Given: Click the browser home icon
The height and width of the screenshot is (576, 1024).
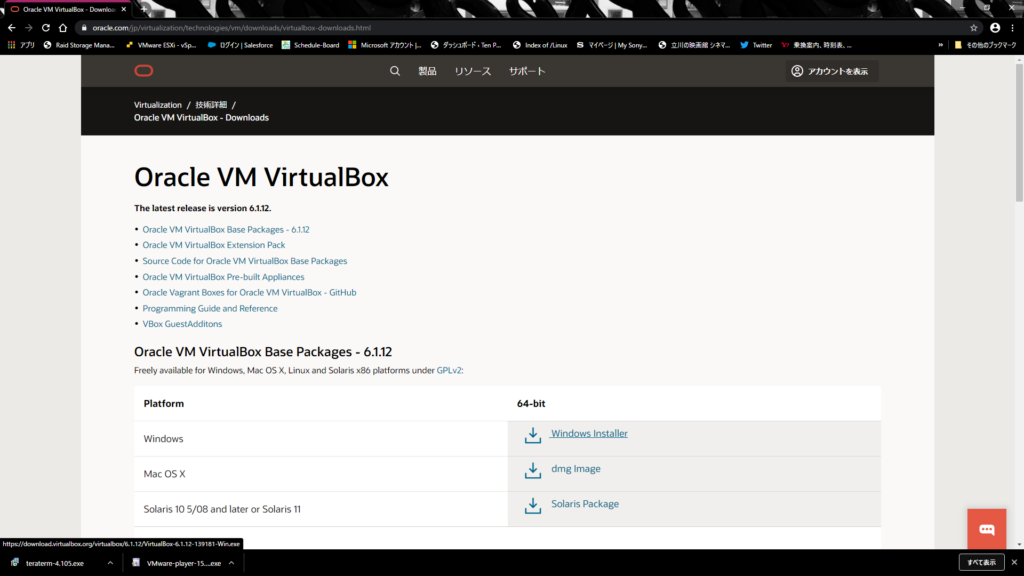Looking at the screenshot, I should point(63,27).
